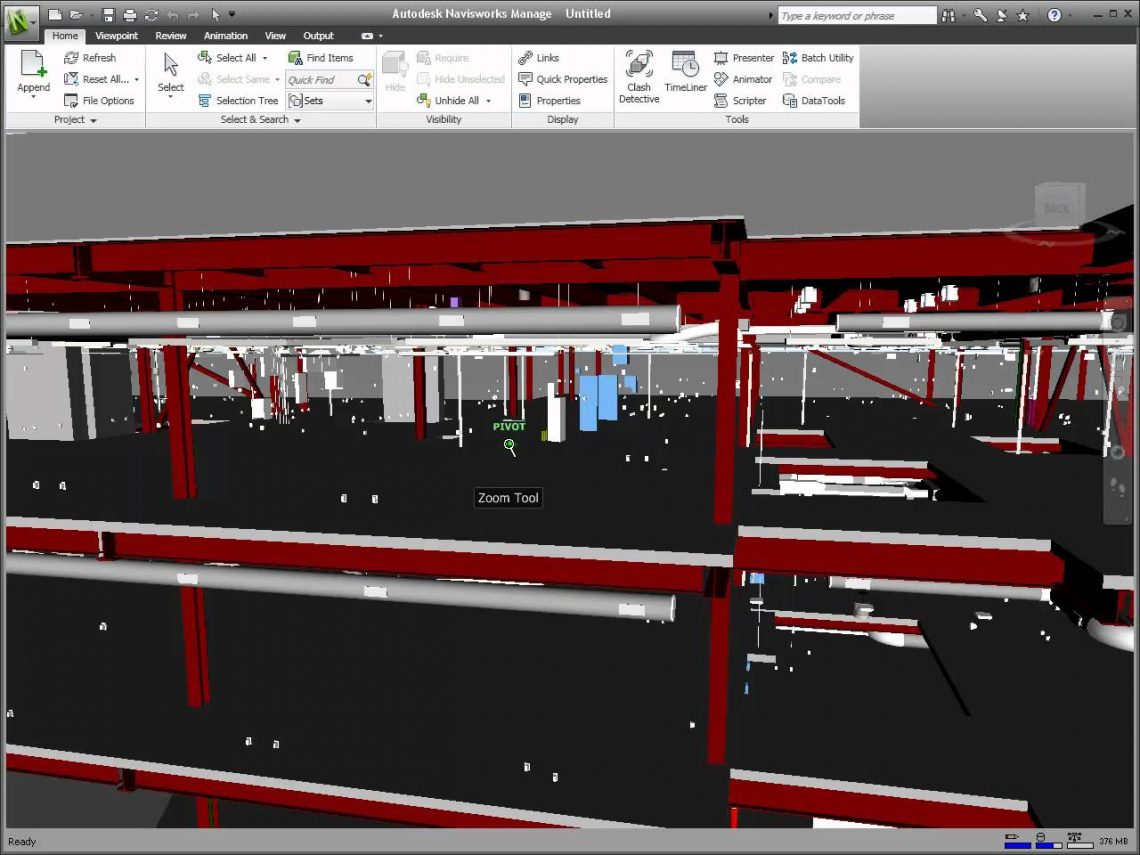The image size is (1140, 855).
Task: Open the Animator tool
Action: click(x=743, y=79)
